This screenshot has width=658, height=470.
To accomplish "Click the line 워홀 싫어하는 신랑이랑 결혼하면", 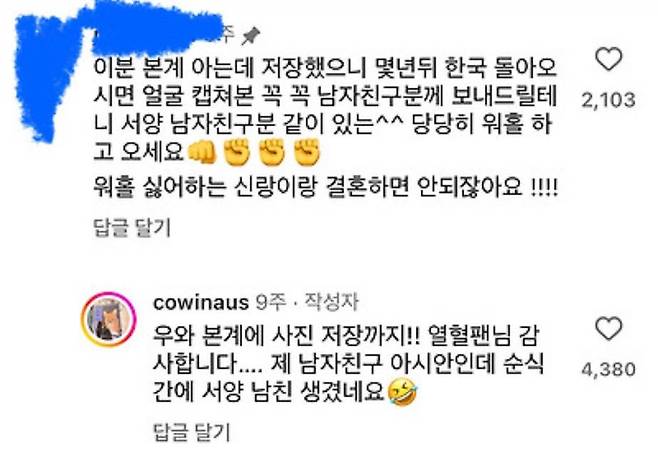I will pos(325,188).
